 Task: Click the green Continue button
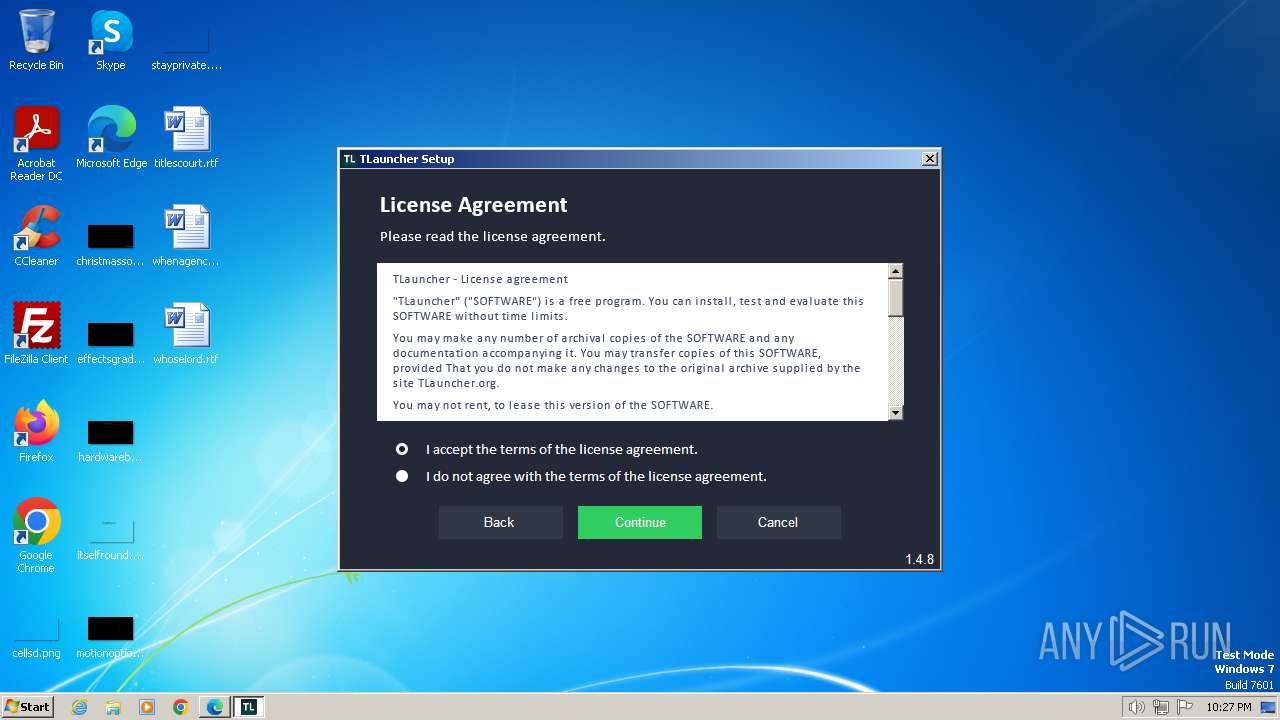(640, 522)
